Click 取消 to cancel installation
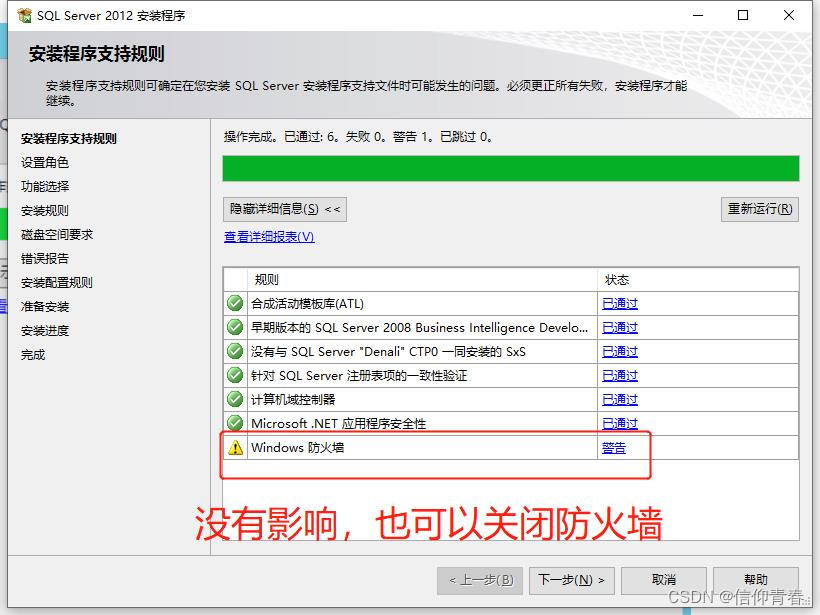This screenshot has width=820, height=615. tap(664, 580)
